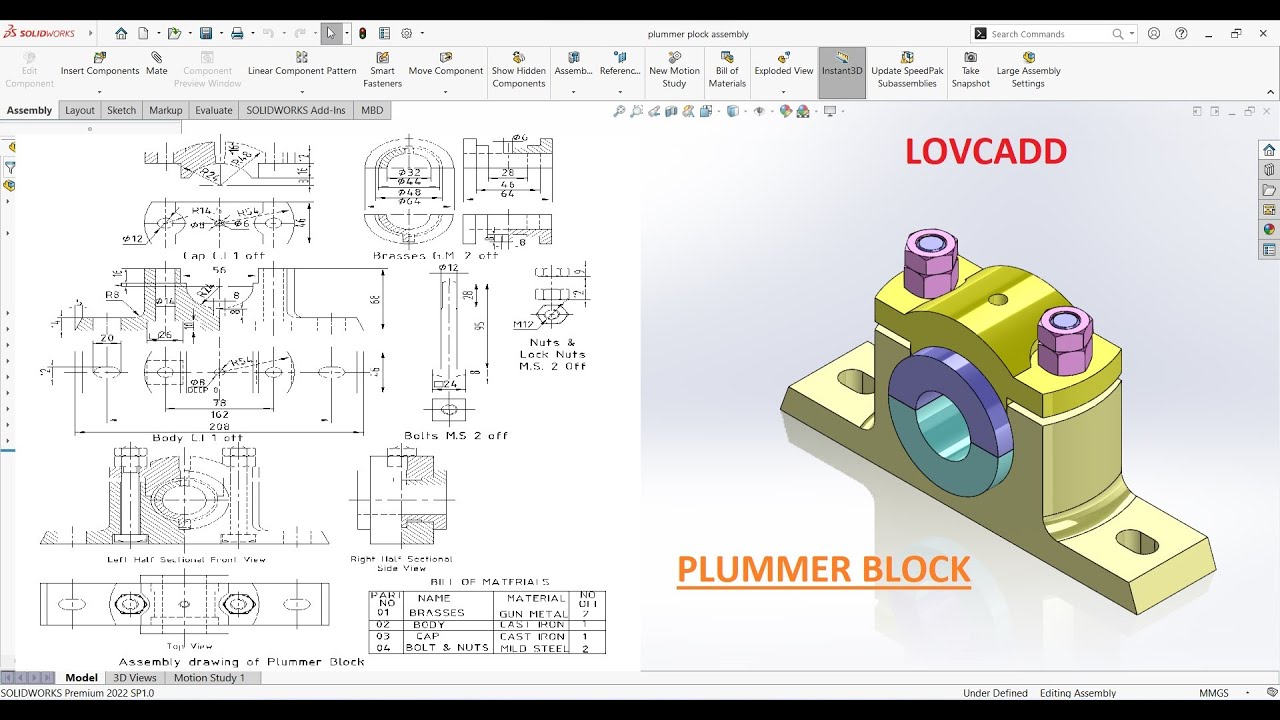Open Smart Fasteners tool
This screenshot has width=1280, height=720.
click(382, 70)
